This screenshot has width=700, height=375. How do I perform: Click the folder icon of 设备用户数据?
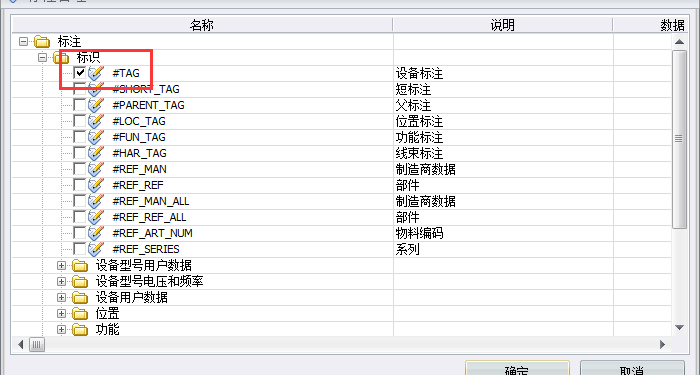80,297
